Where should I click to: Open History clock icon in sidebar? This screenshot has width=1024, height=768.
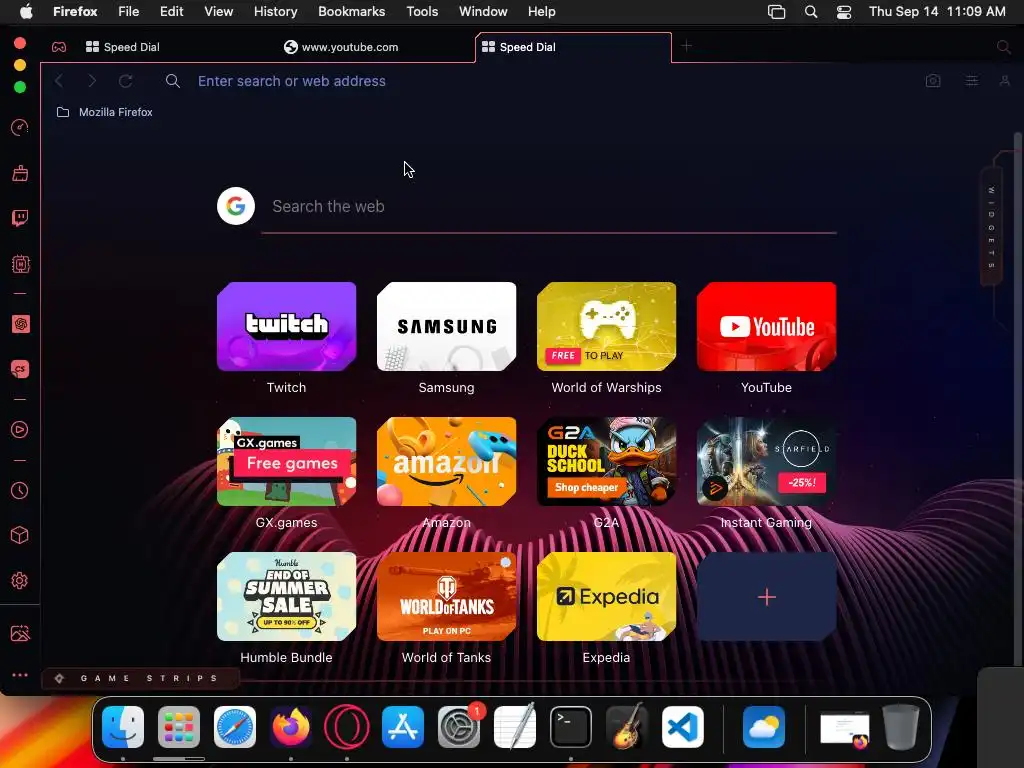click(x=20, y=490)
